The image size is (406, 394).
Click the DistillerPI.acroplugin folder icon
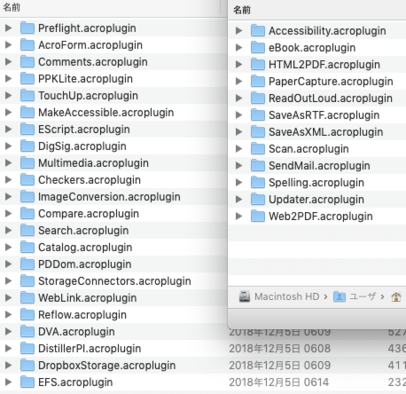point(27,348)
